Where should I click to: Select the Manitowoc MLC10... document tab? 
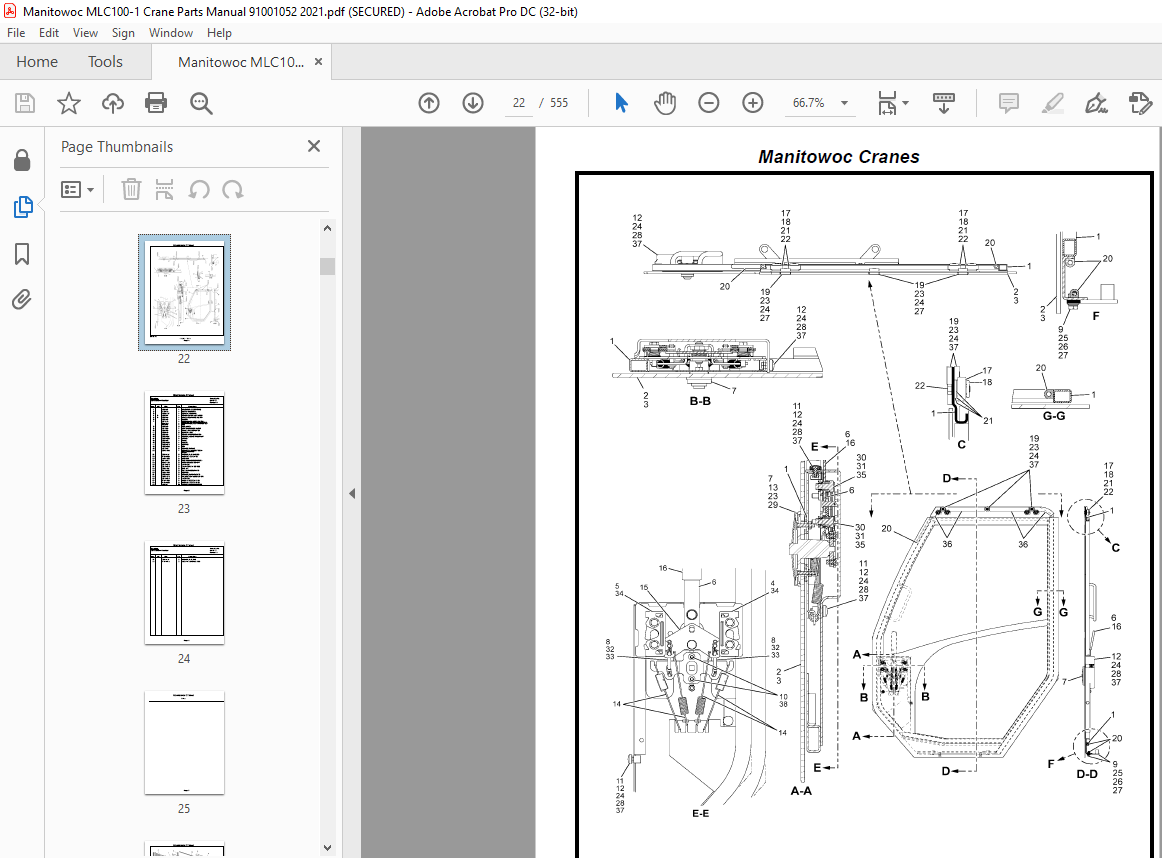(241, 62)
